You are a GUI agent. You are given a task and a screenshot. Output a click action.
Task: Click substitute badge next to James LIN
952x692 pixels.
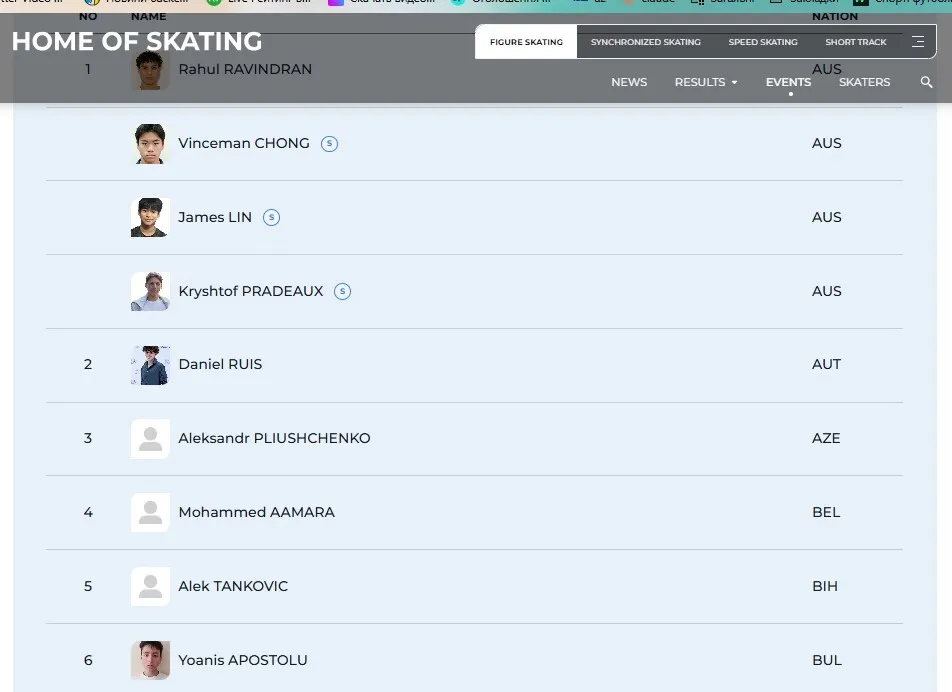point(271,217)
